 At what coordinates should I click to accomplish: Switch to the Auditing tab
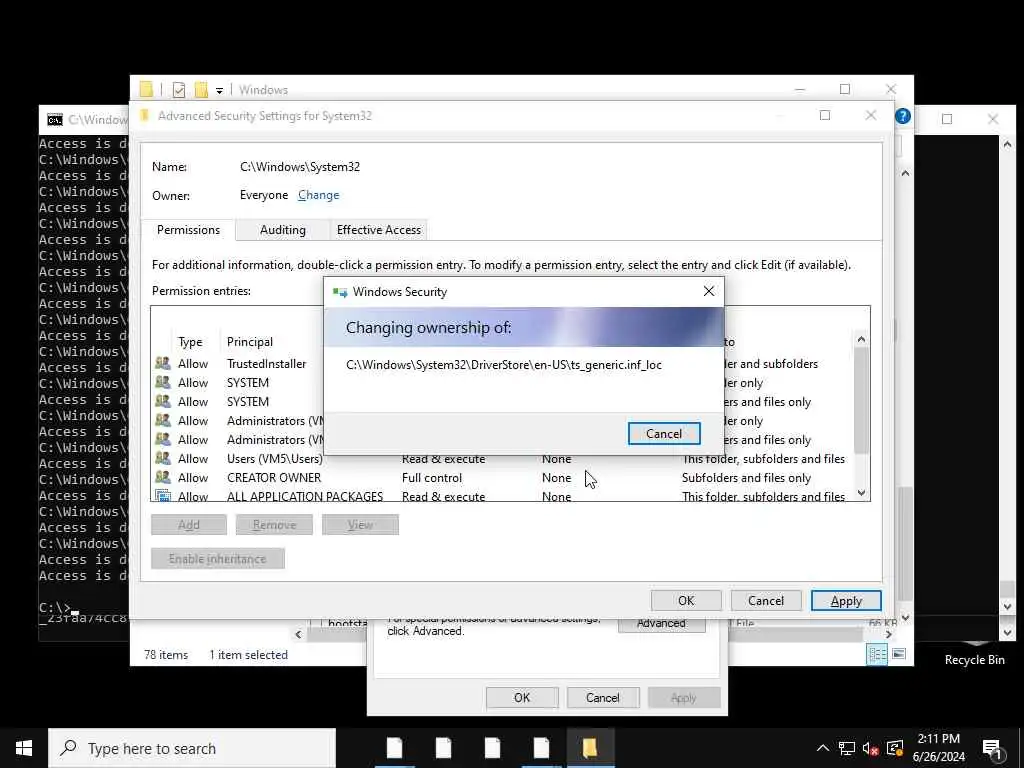[282, 230]
